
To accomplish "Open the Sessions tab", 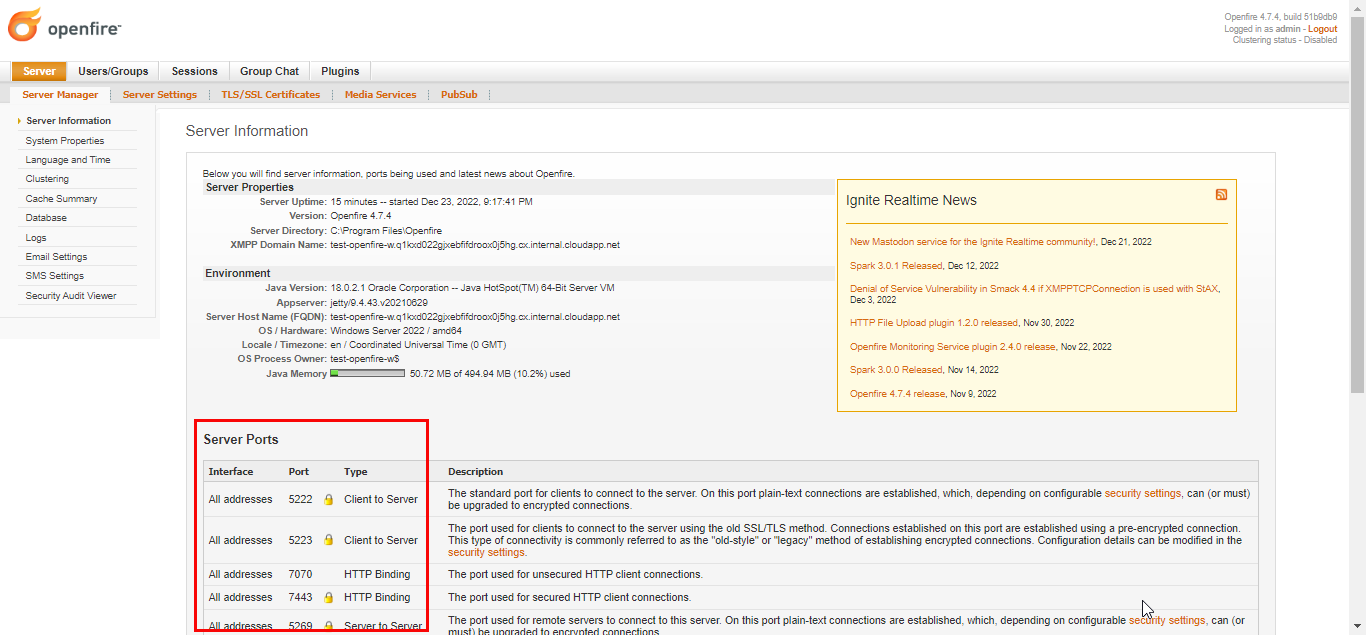I will [194, 71].
